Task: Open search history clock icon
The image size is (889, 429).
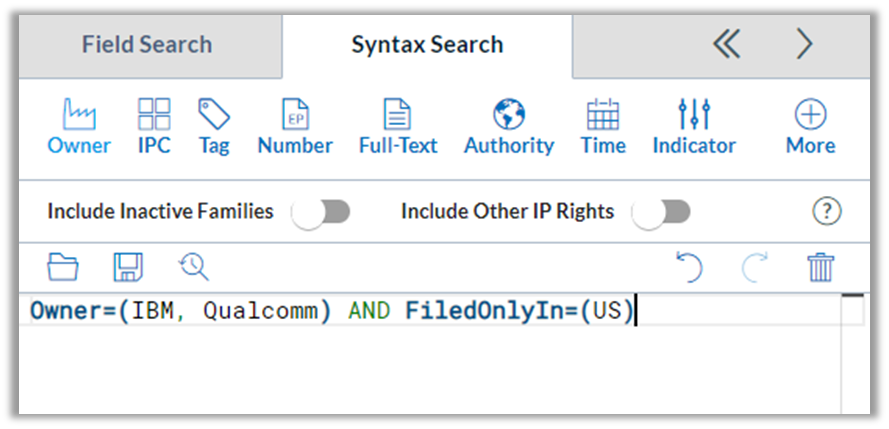Action: coord(194,267)
